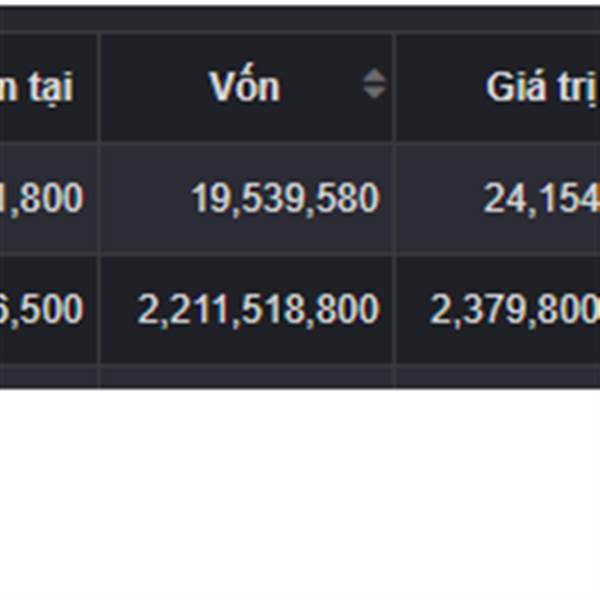600x600 pixels.
Task: Select the cell showing 19,539,580
Action: tap(285, 199)
